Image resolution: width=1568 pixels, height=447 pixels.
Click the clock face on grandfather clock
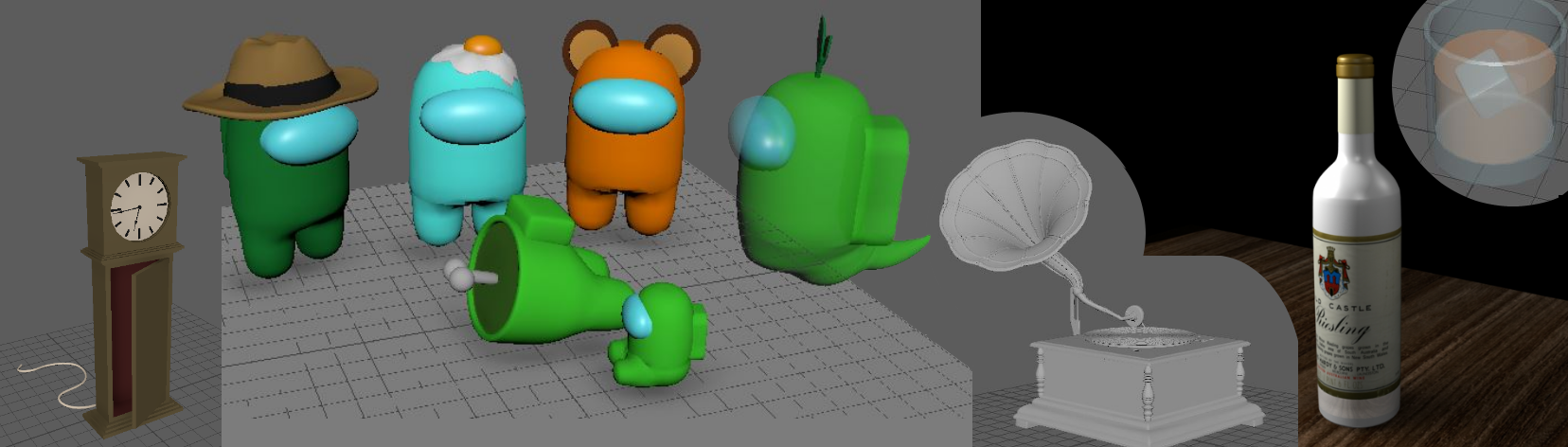(139, 206)
